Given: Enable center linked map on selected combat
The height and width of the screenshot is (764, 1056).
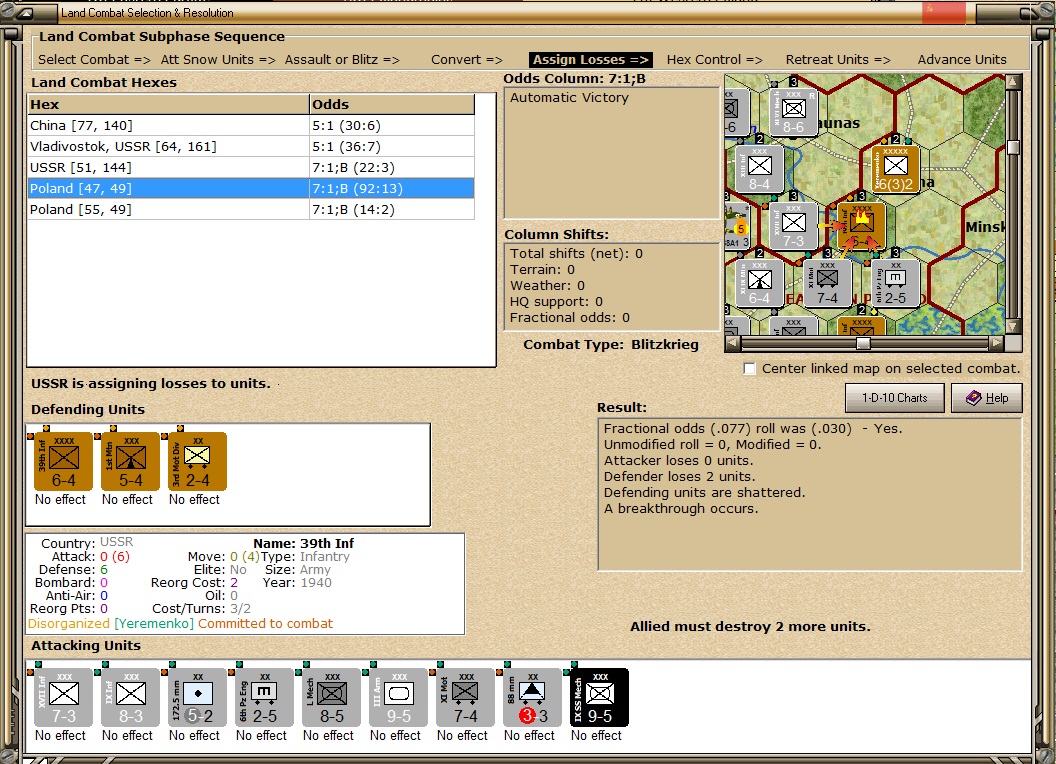Looking at the screenshot, I should point(750,369).
